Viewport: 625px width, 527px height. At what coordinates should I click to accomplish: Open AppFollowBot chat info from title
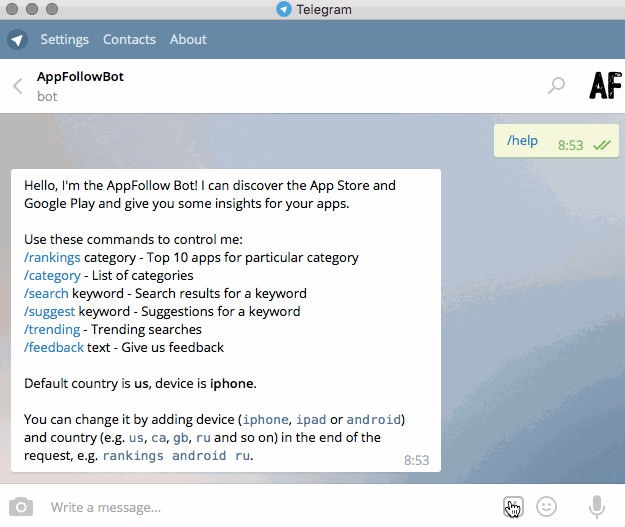80,77
